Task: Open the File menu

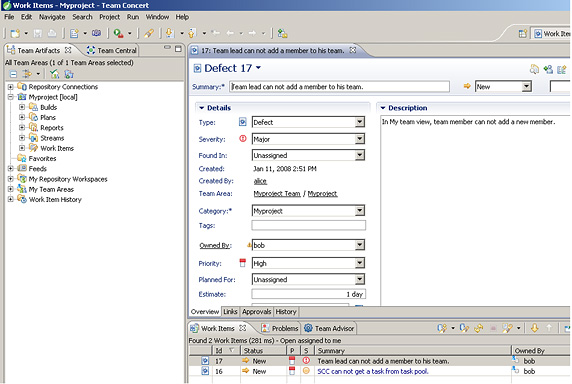Action: click(x=9, y=17)
